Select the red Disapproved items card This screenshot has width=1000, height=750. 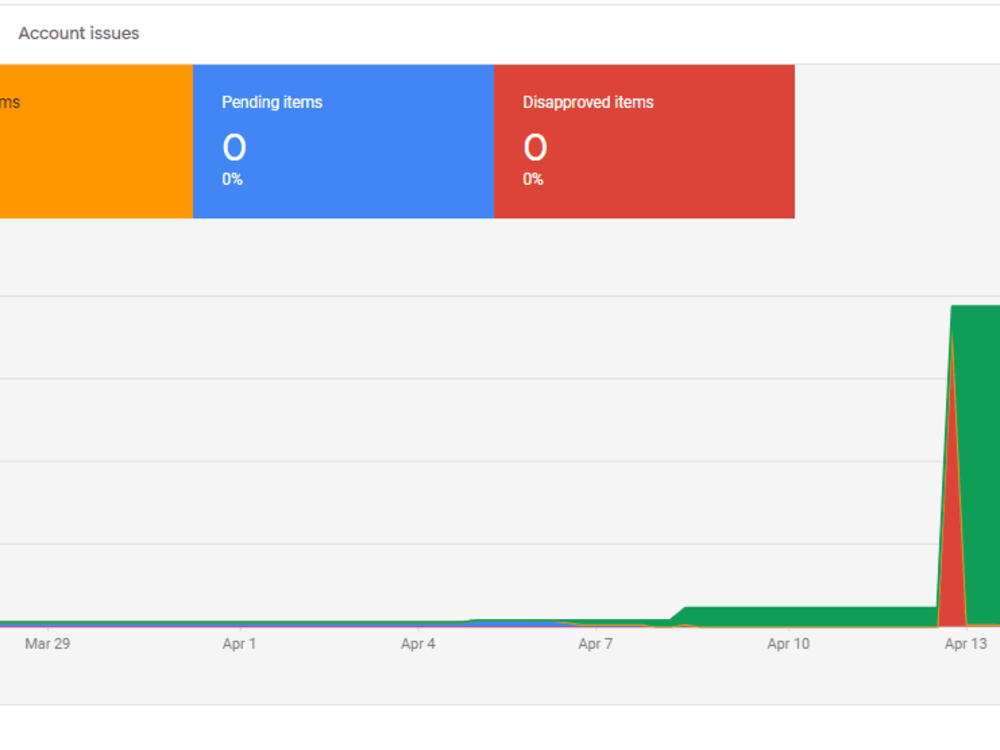tap(644, 142)
